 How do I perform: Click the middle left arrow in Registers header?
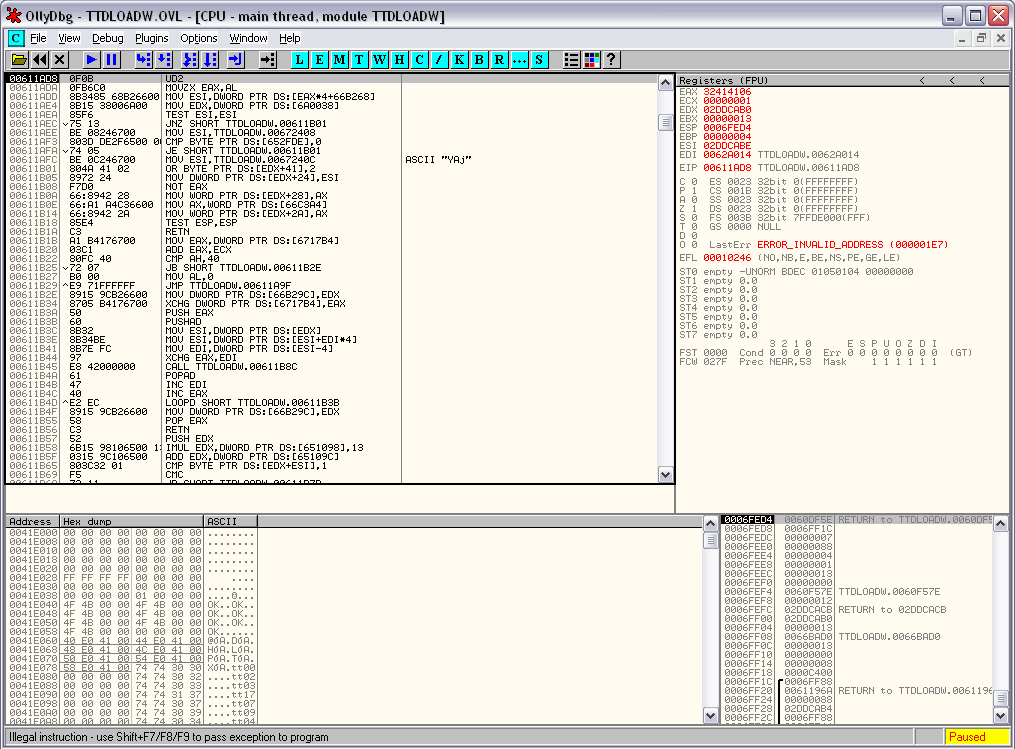click(x=952, y=80)
